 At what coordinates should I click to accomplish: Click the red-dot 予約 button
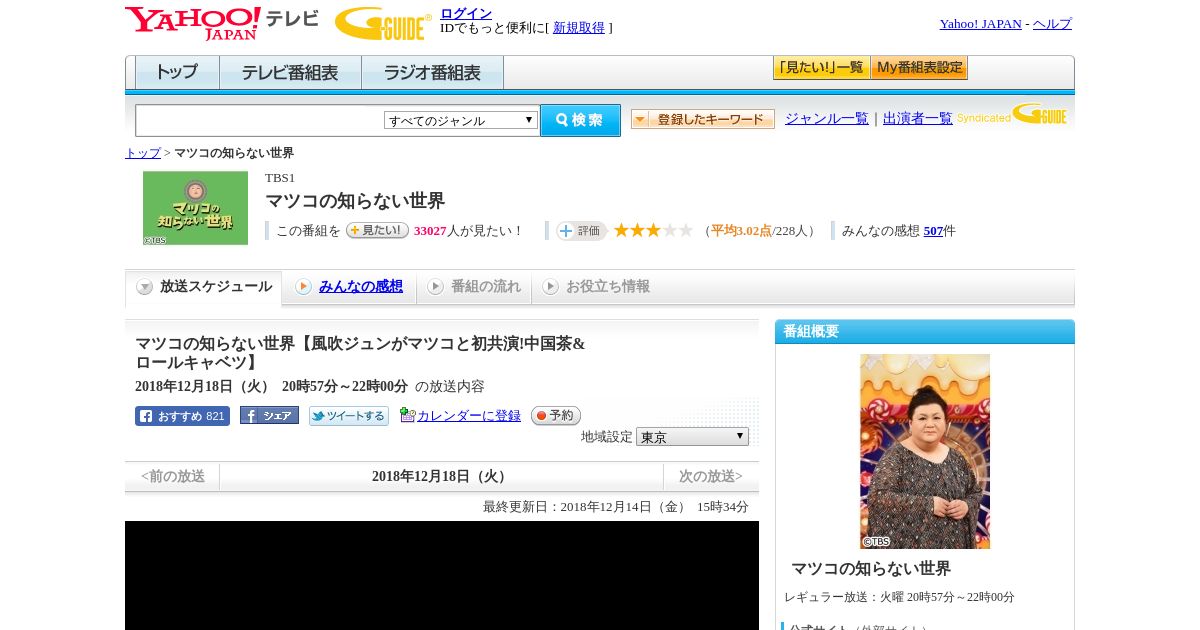coord(555,415)
